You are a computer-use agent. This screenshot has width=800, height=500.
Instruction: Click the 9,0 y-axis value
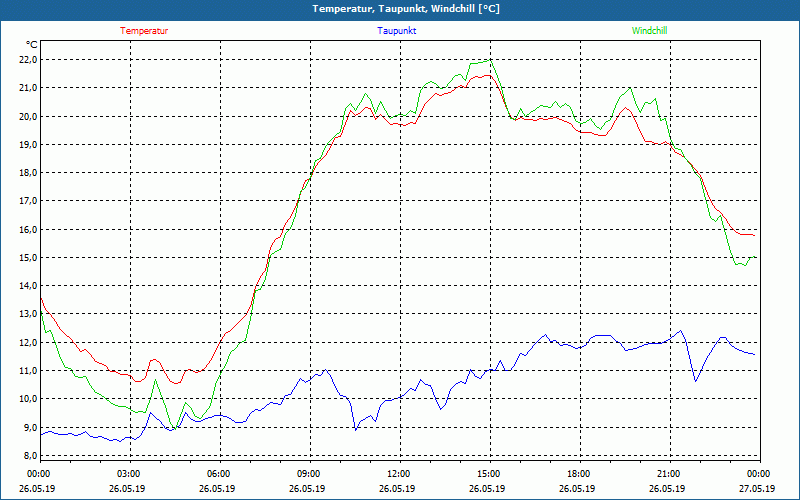pyautogui.click(x=31, y=427)
